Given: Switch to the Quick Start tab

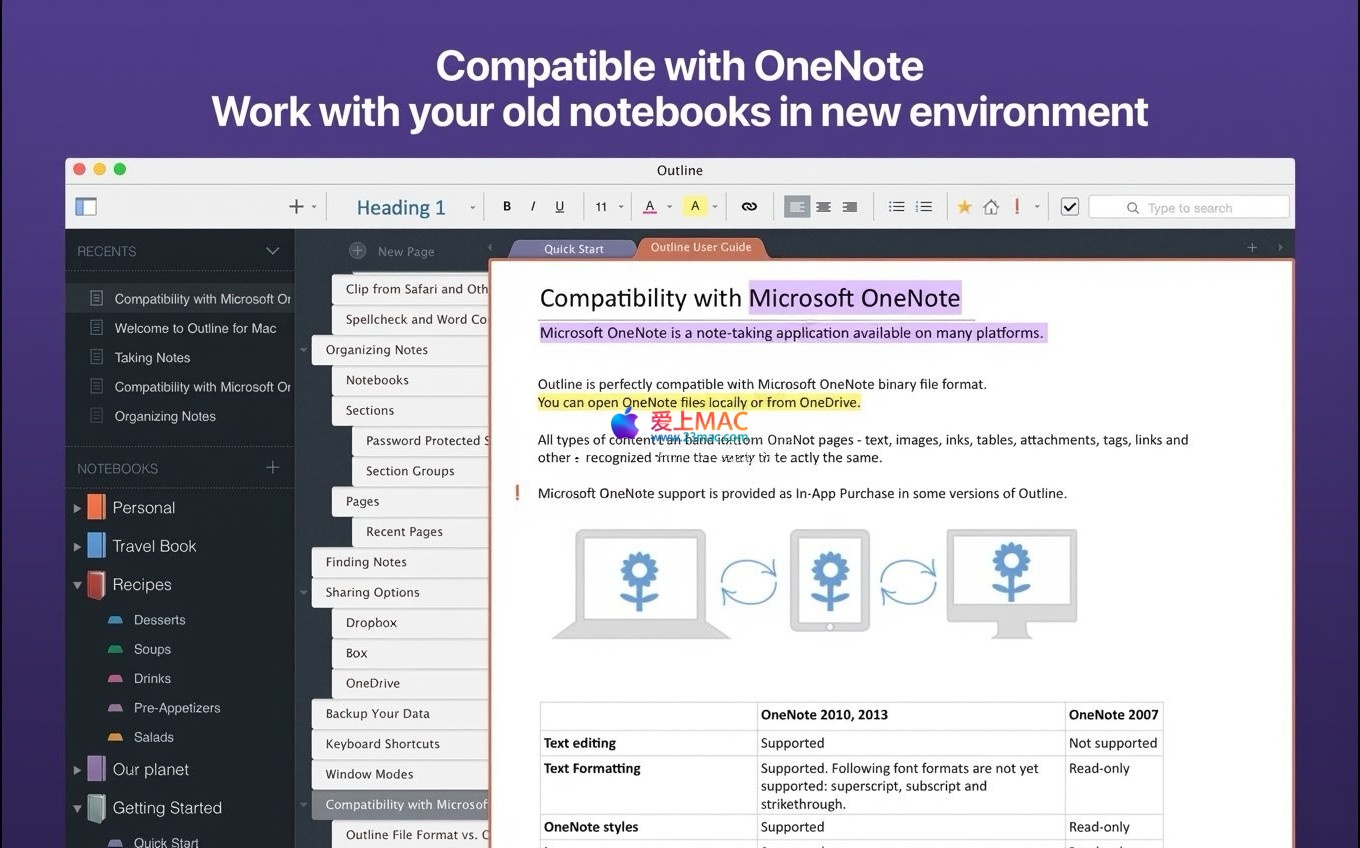Looking at the screenshot, I should [x=573, y=249].
